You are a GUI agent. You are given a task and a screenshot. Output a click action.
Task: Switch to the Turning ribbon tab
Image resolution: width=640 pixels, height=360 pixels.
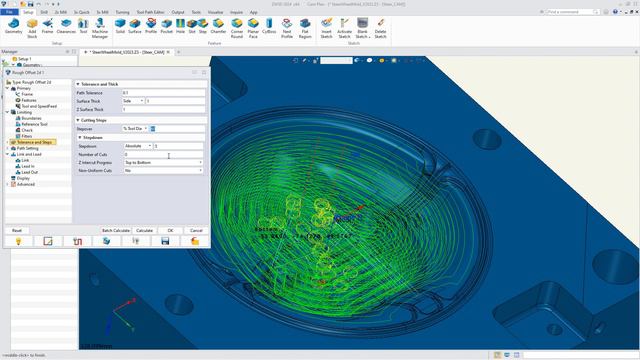(x=122, y=12)
